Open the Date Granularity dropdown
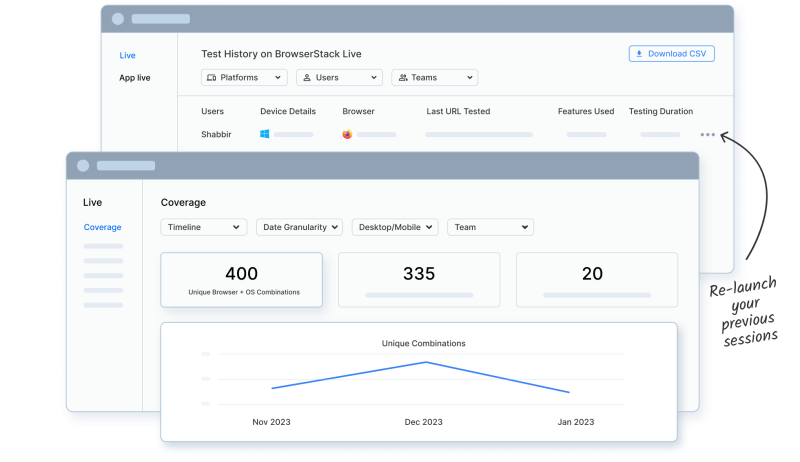 pyautogui.click(x=299, y=227)
